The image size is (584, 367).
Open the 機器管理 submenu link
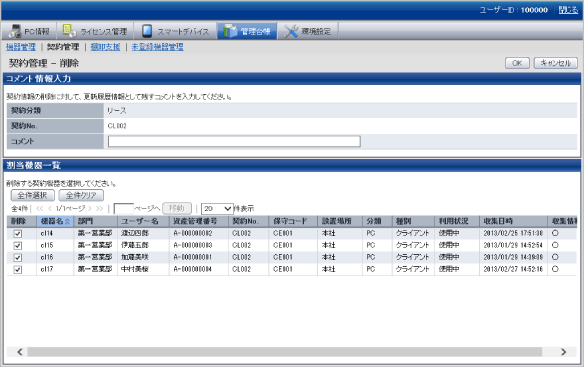(21, 47)
